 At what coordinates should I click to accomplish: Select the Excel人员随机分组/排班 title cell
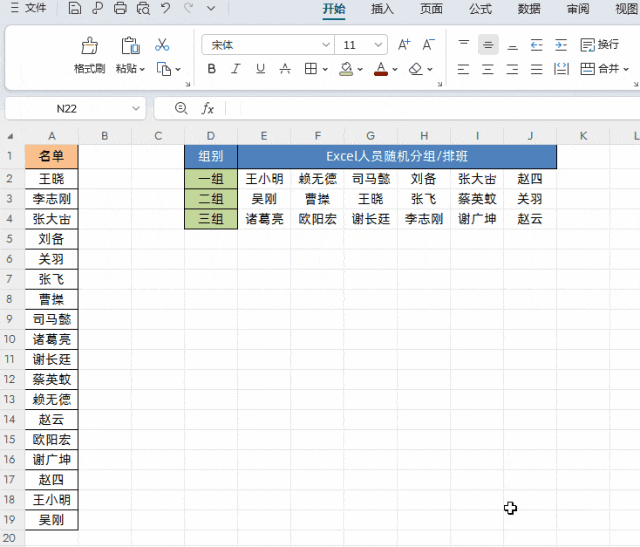(x=397, y=156)
